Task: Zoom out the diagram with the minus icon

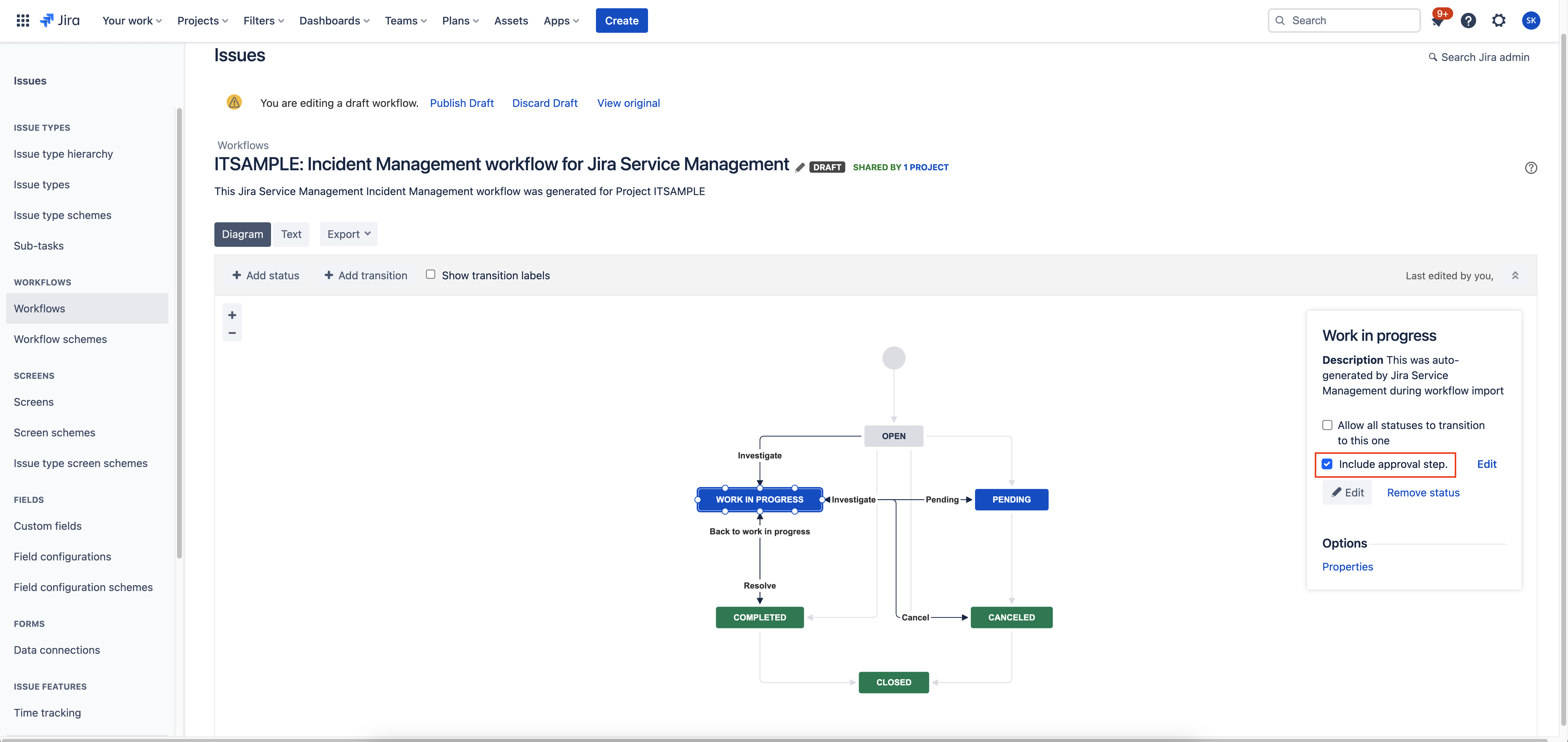Action: [x=232, y=333]
